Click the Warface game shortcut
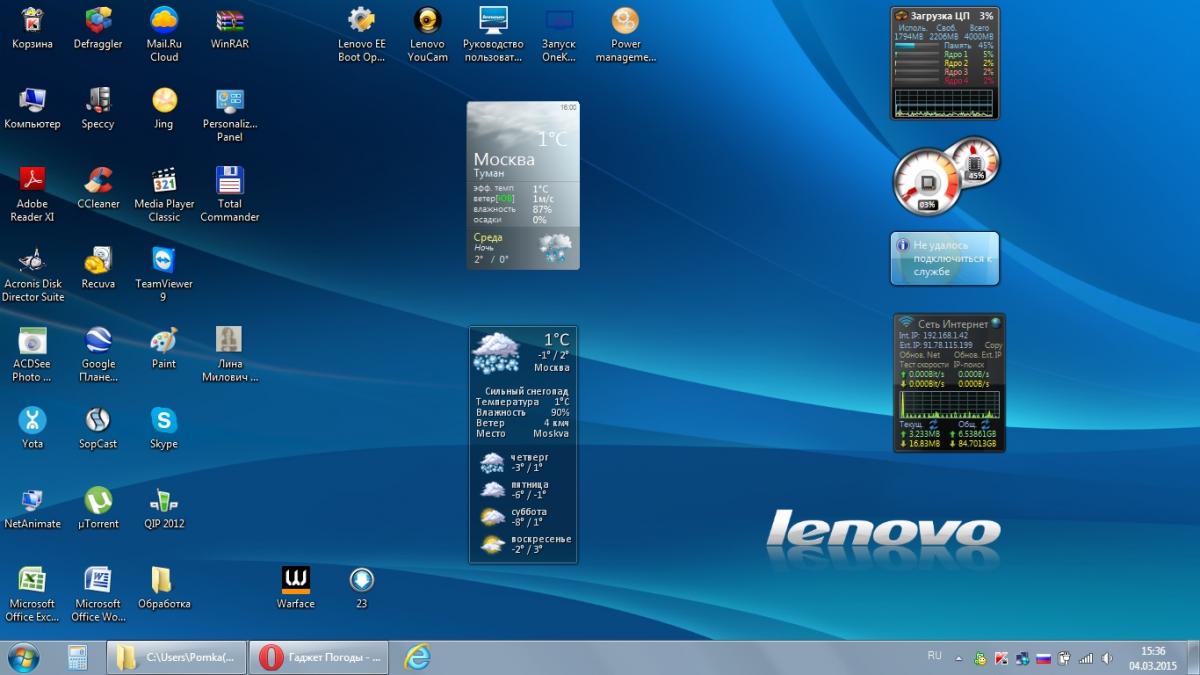 (x=296, y=581)
